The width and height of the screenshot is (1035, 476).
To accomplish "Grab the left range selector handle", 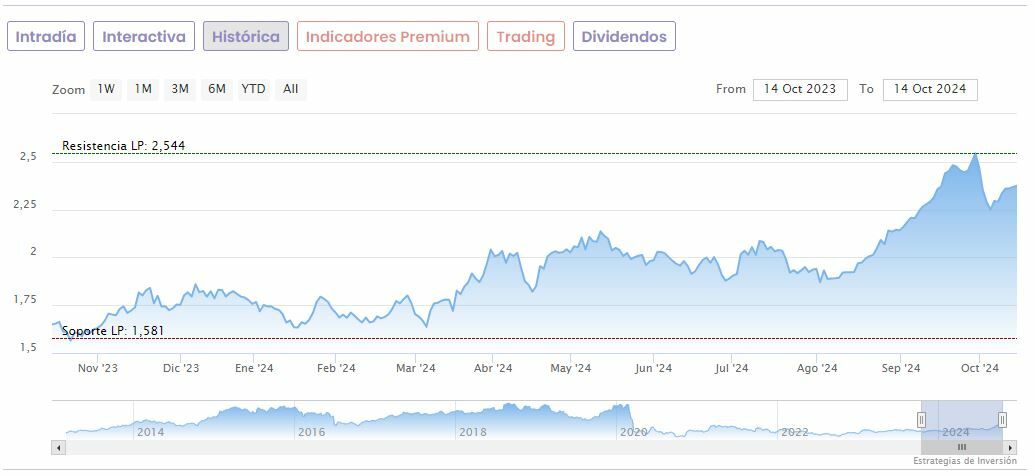I will click(922, 419).
